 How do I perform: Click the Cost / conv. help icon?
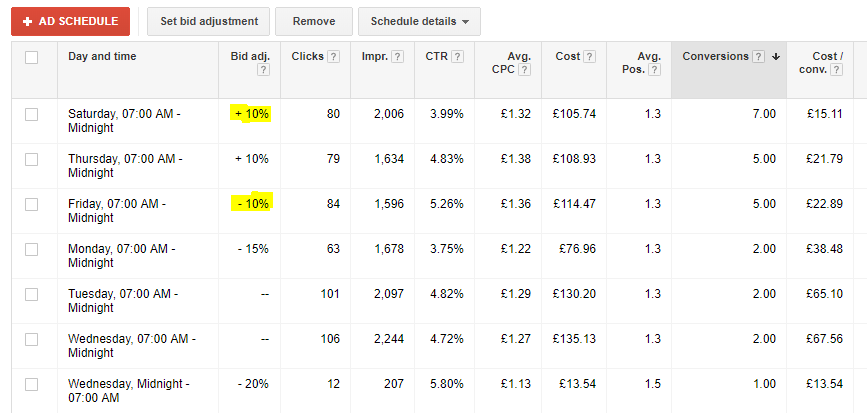837,70
